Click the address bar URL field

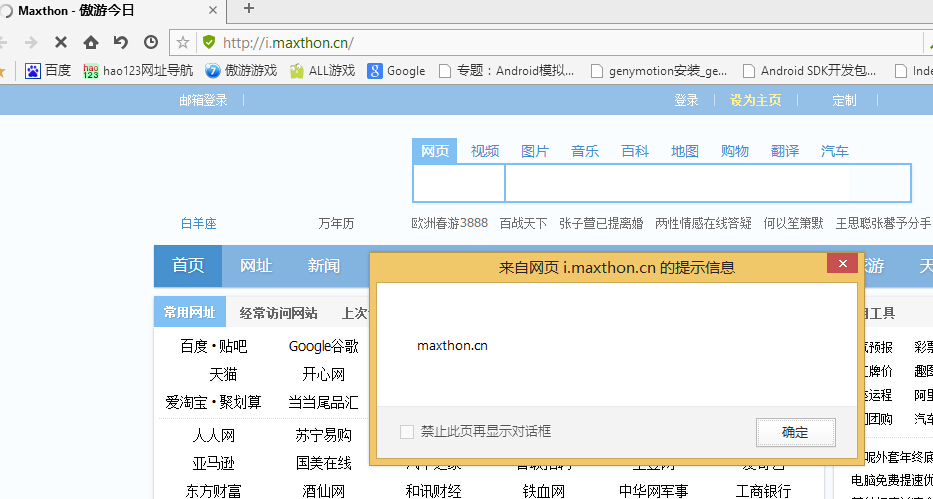tap(547, 43)
